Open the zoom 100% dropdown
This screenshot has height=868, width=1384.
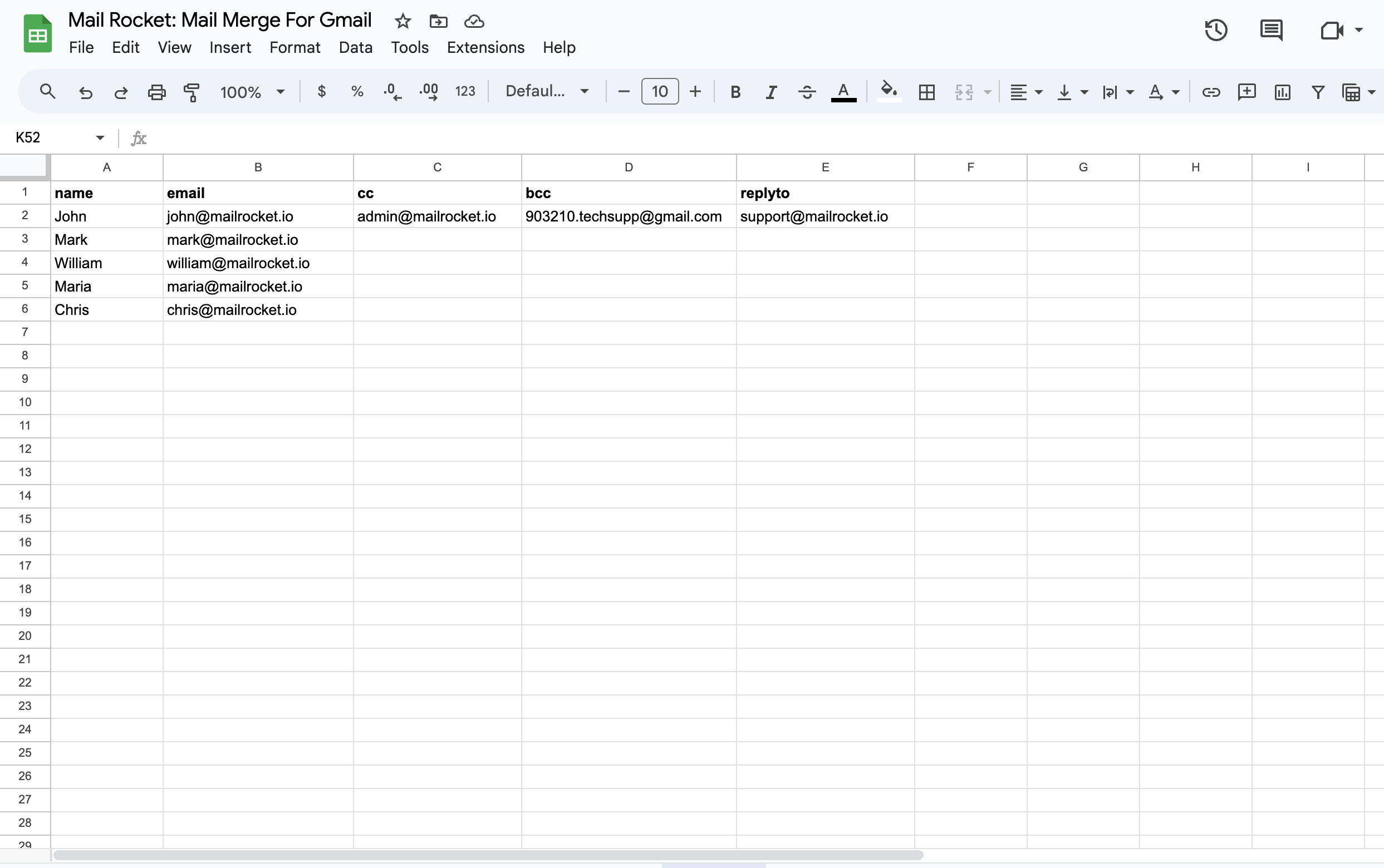252,92
